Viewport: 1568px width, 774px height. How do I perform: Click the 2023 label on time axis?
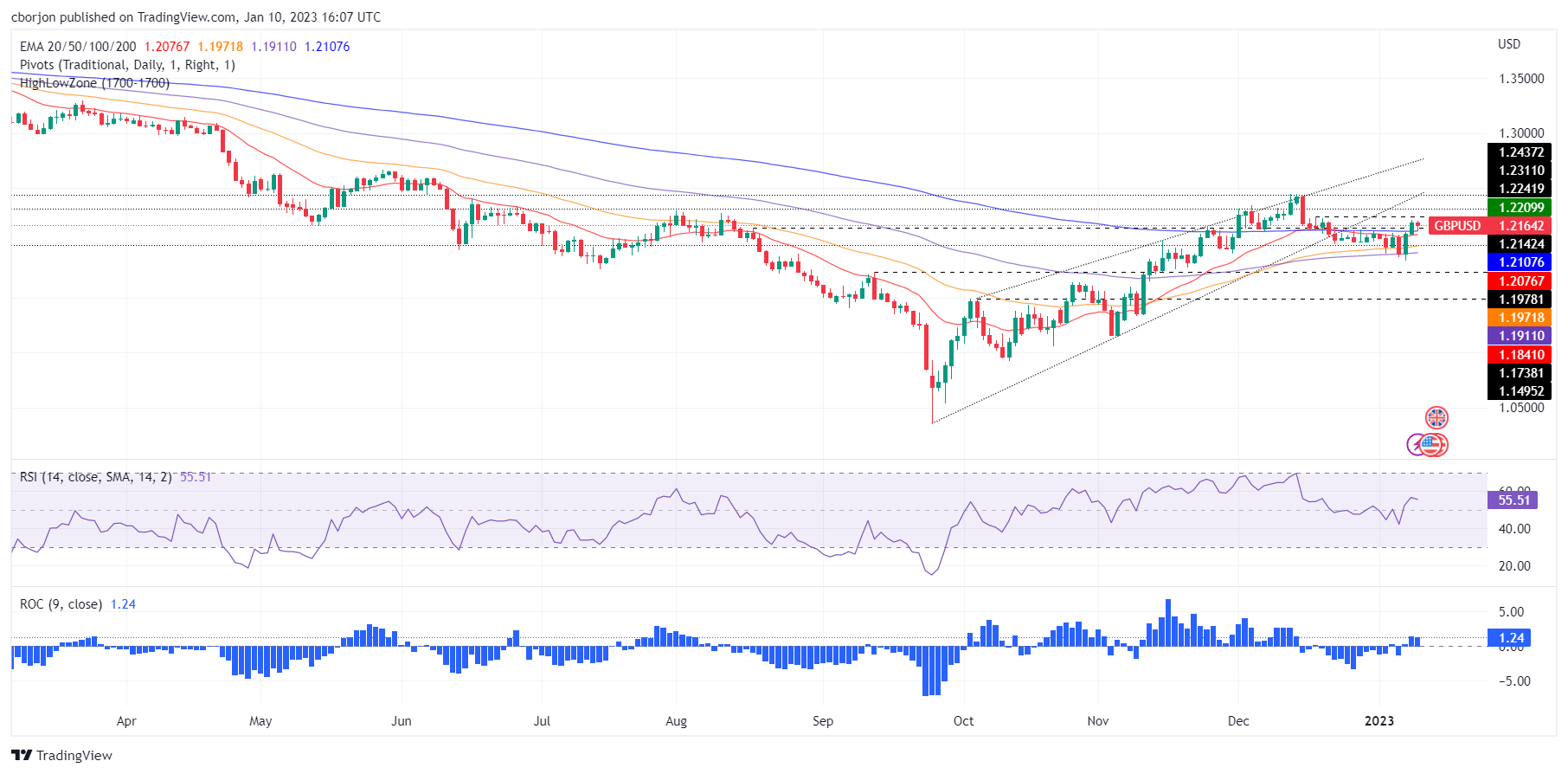point(1379,721)
